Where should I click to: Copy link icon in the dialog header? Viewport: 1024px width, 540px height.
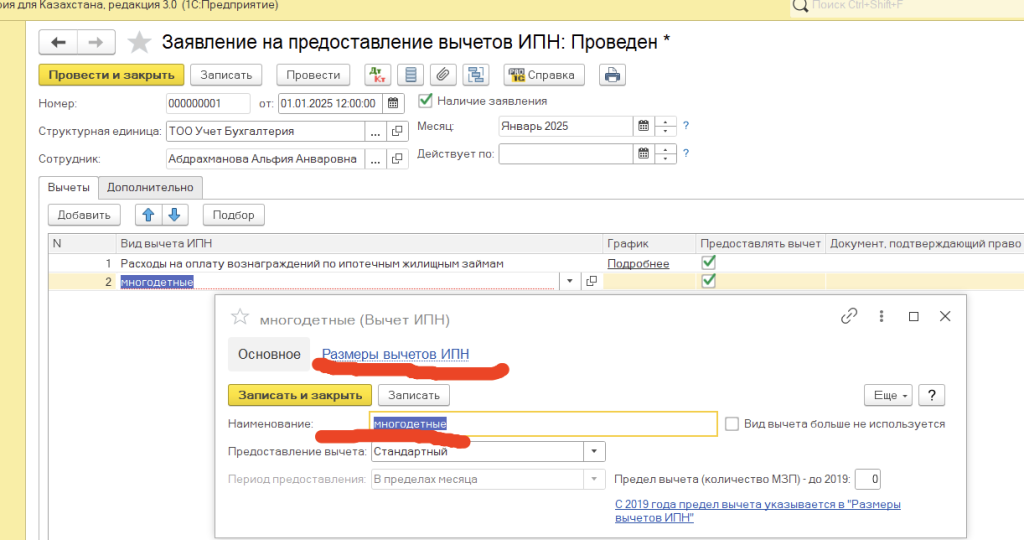pyautogui.click(x=849, y=316)
